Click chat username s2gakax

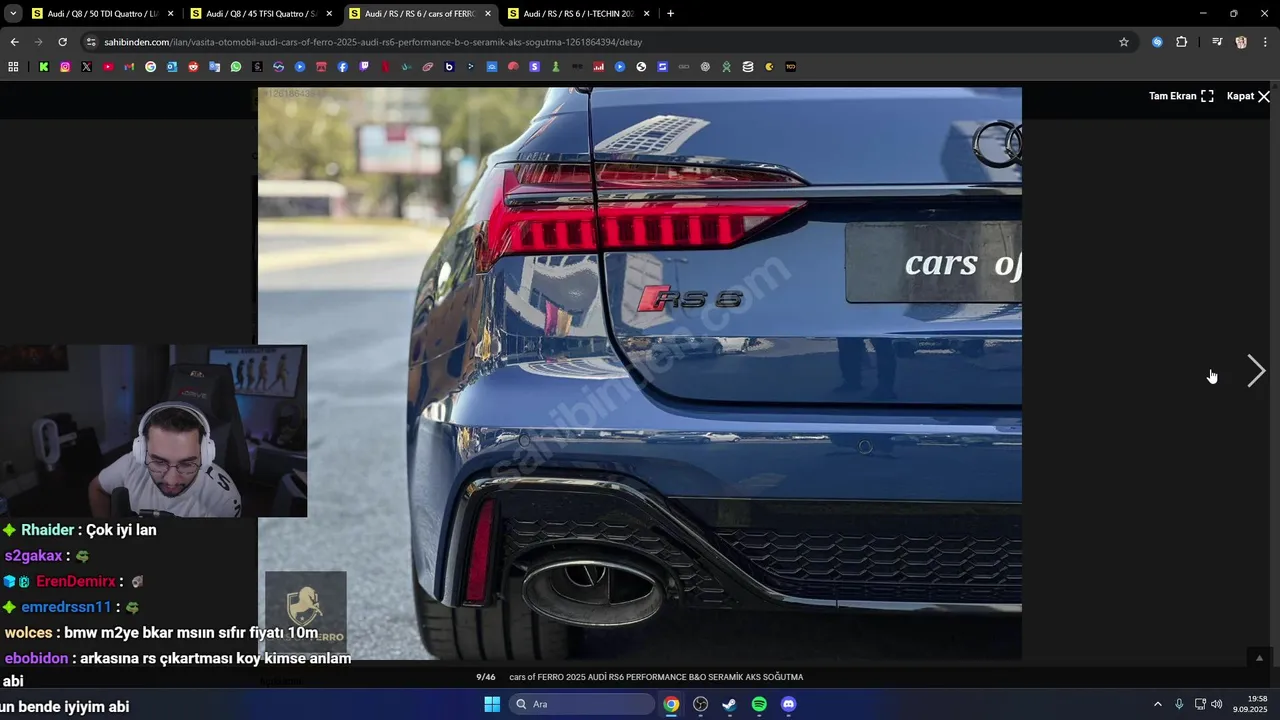[x=33, y=556]
